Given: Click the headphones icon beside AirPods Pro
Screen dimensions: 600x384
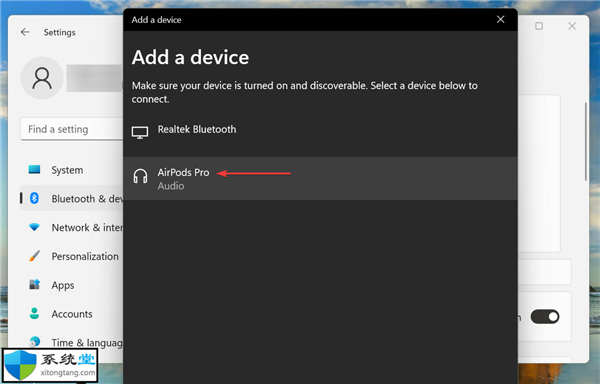Looking at the screenshot, I should [140, 176].
